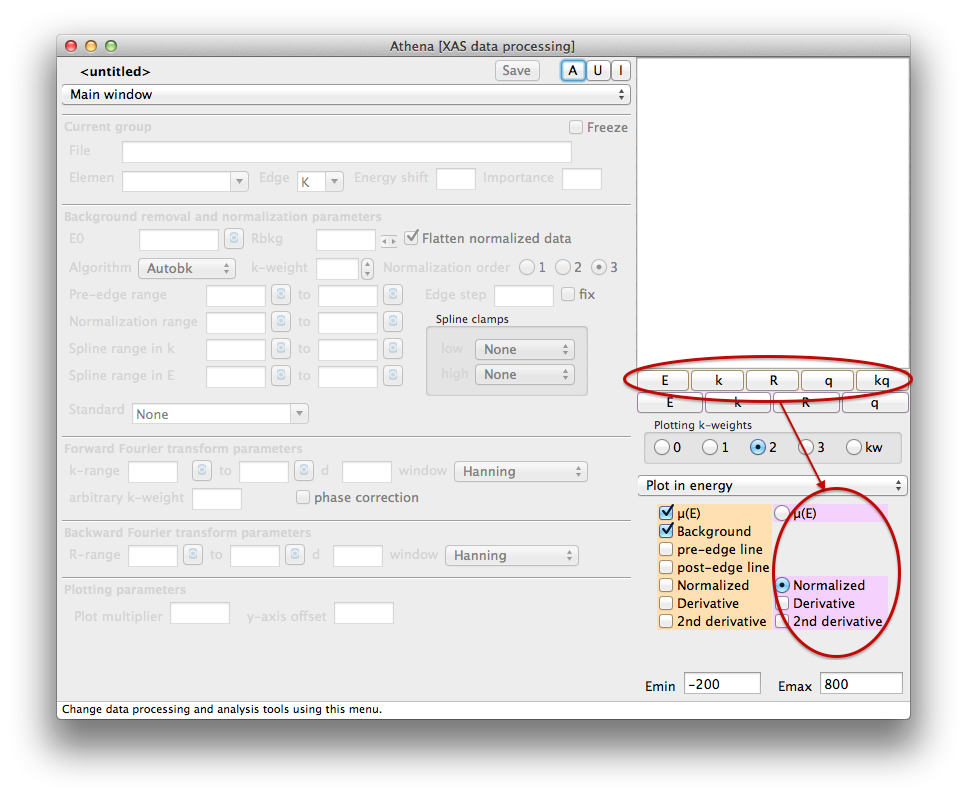967x798 pixels.
Task: Click the Importance field
Action: [582, 179]
